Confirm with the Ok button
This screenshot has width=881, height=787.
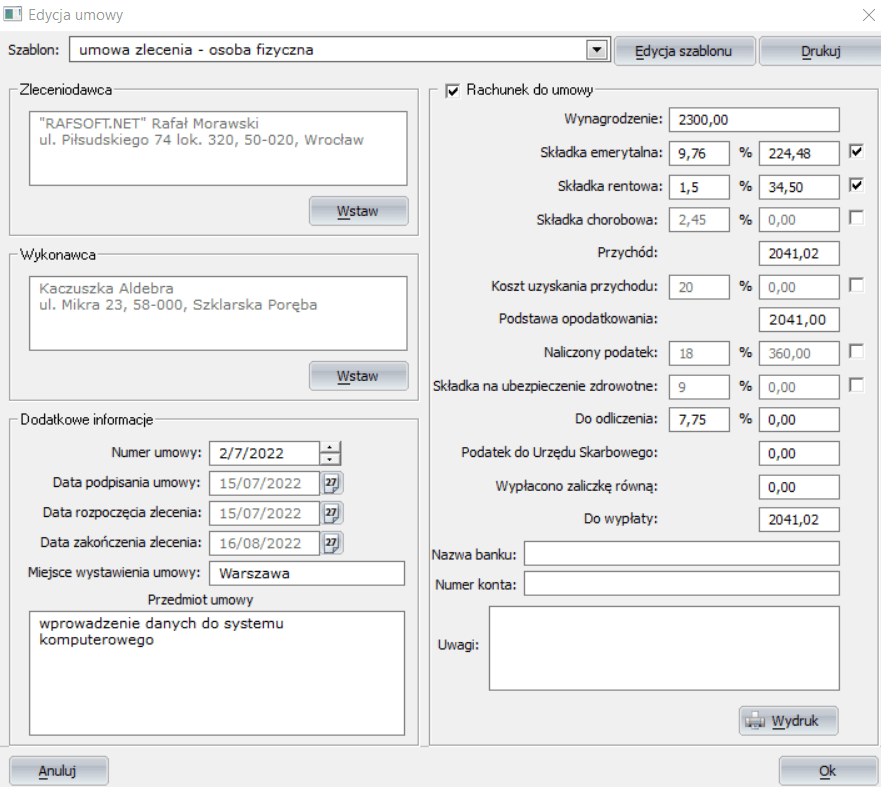826,771
